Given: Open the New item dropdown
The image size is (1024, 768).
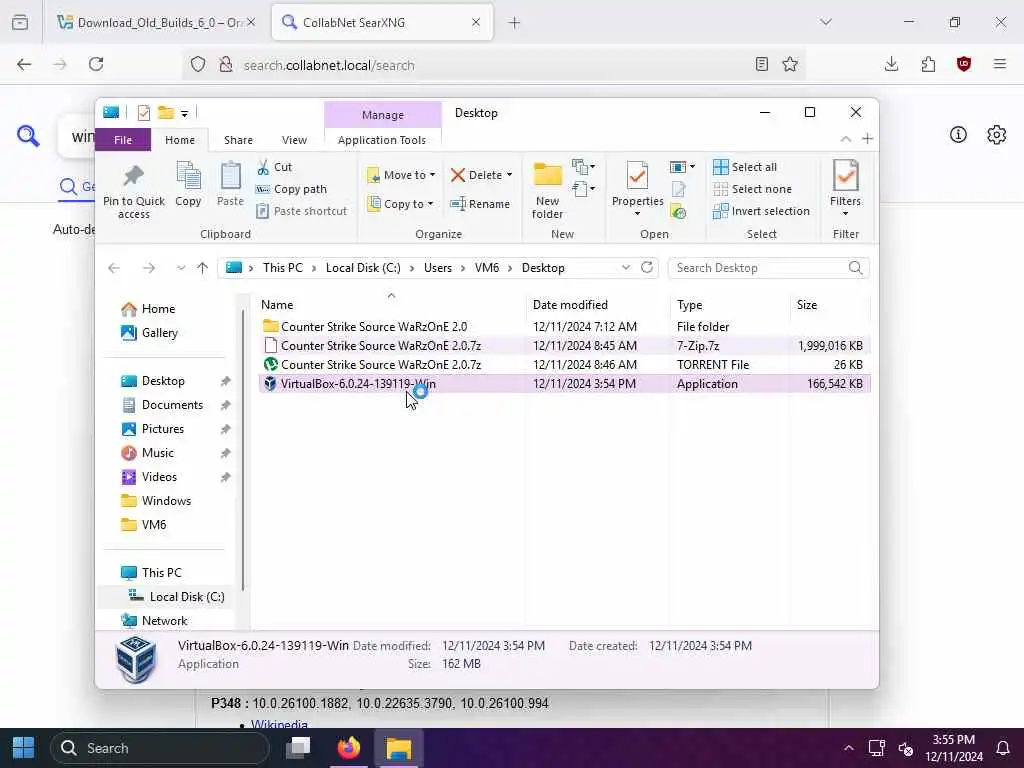Looking at the screenshot, I should pyautogui.click(x=583, y=167).
